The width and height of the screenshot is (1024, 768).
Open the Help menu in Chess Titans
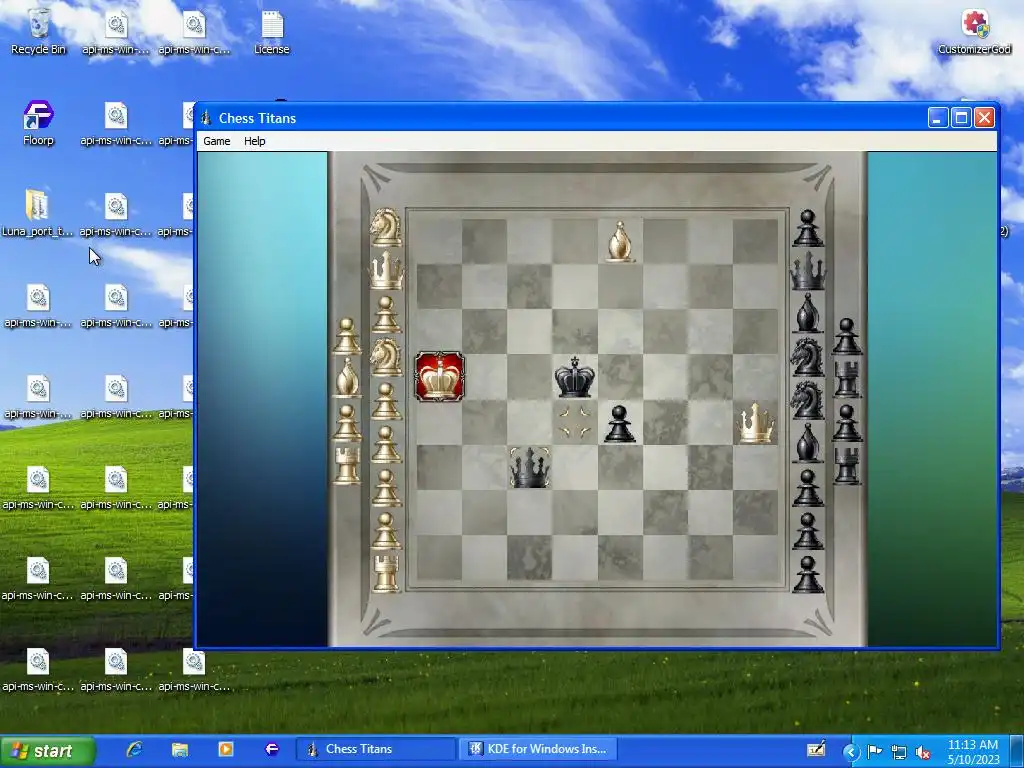click(255, 141)
